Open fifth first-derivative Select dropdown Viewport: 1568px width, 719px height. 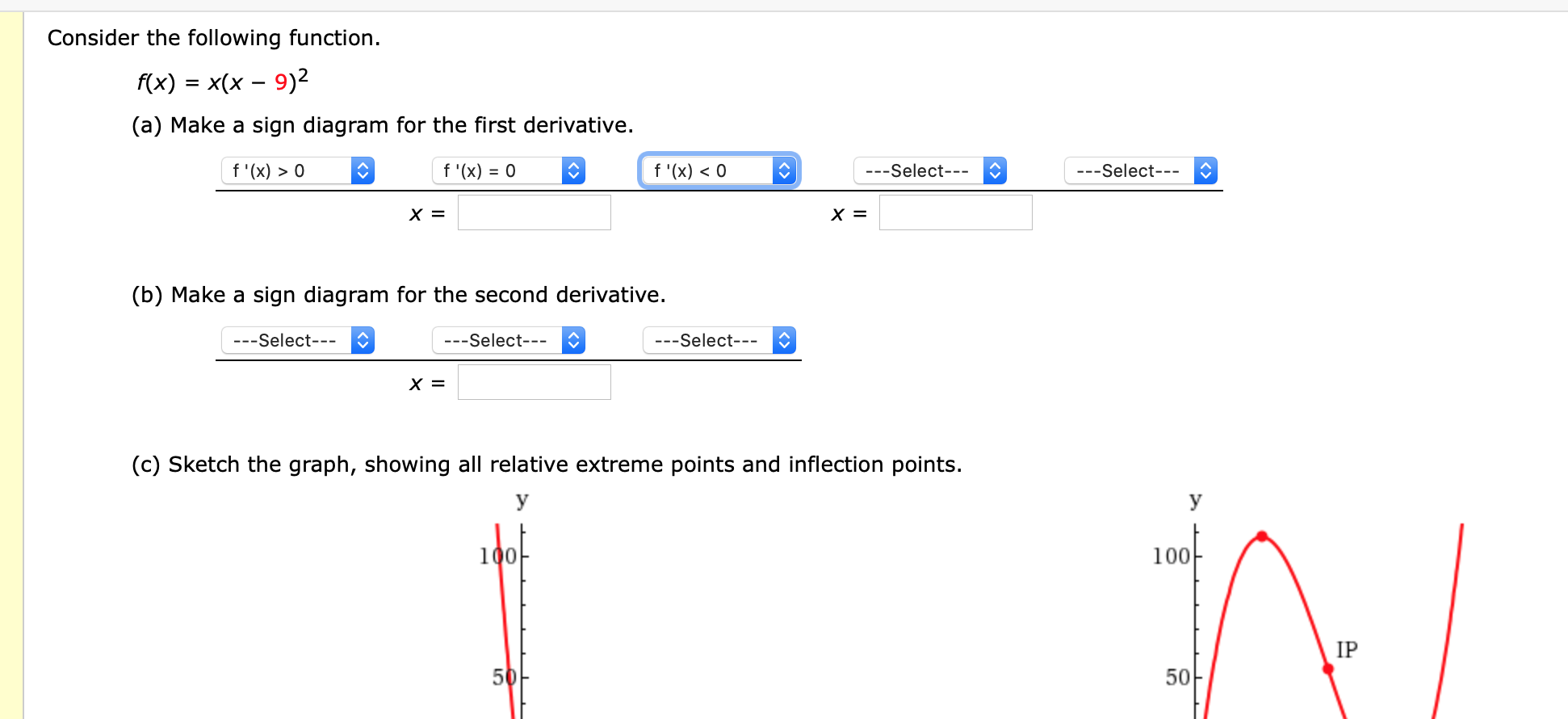pyautogui.click(x=1141, y=170)
